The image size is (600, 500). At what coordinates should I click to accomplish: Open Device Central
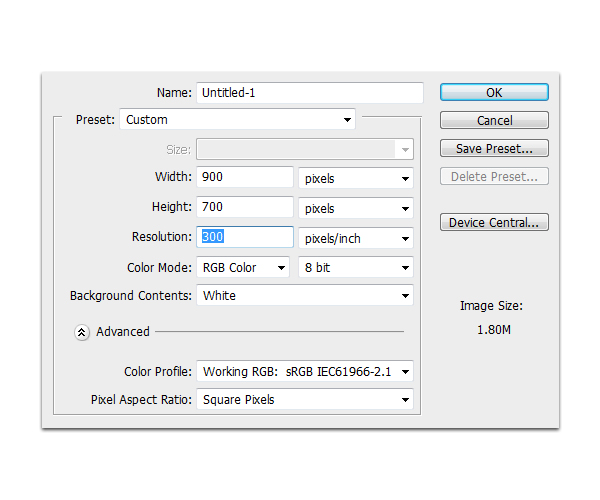pyautogui.click(x=494, y=222)
